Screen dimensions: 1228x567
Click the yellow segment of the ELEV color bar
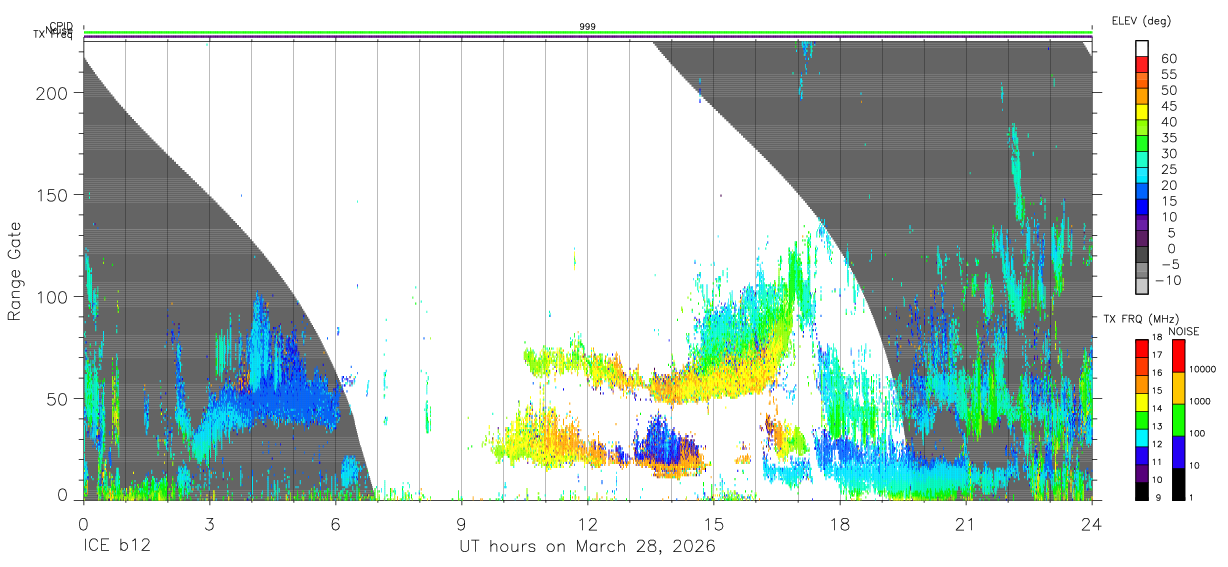pos(1142,113)
